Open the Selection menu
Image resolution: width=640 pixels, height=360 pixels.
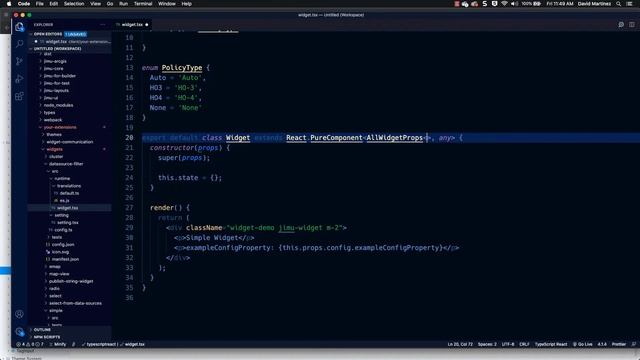(74, 4)
